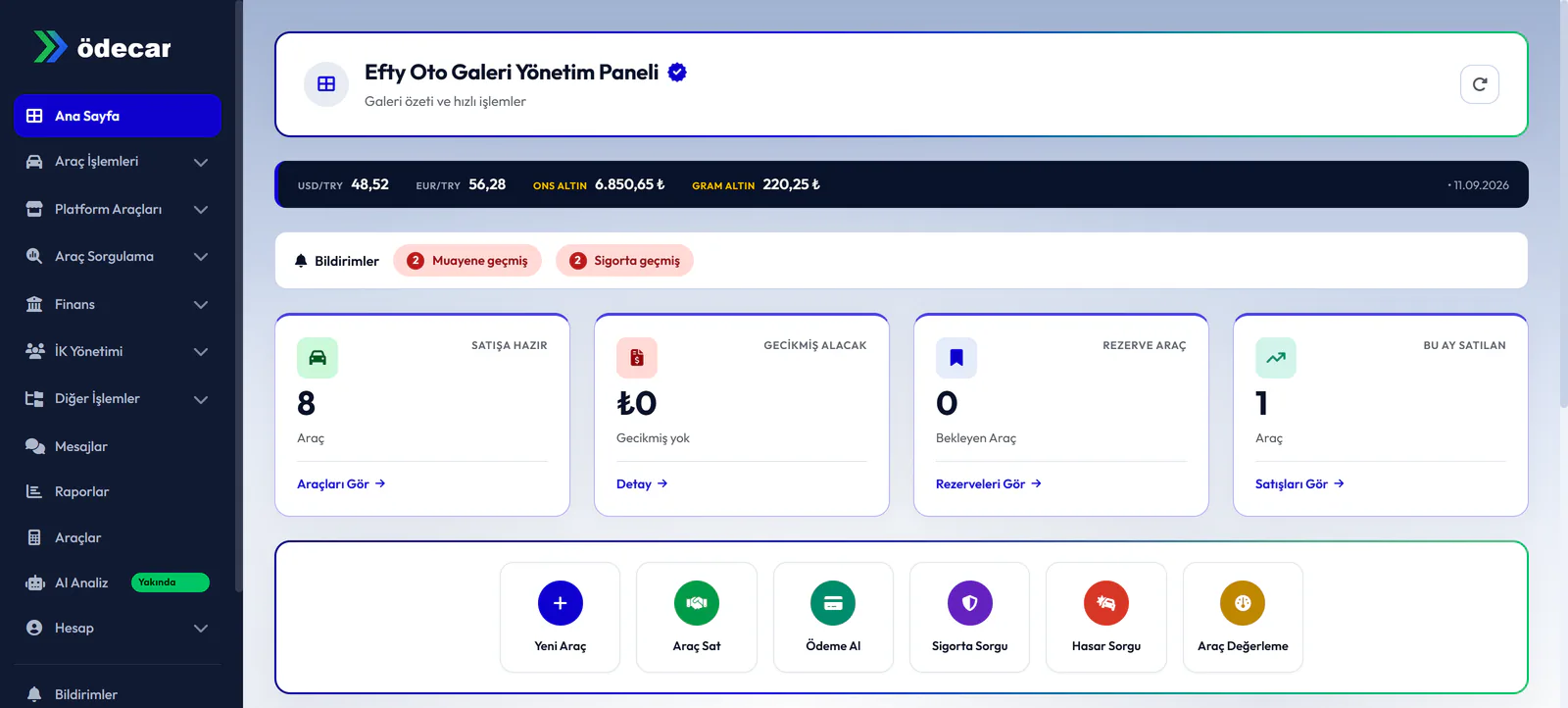Click the bookmark icon on Rezerve Araç card

pyautogui.click(x=956, y=358)
